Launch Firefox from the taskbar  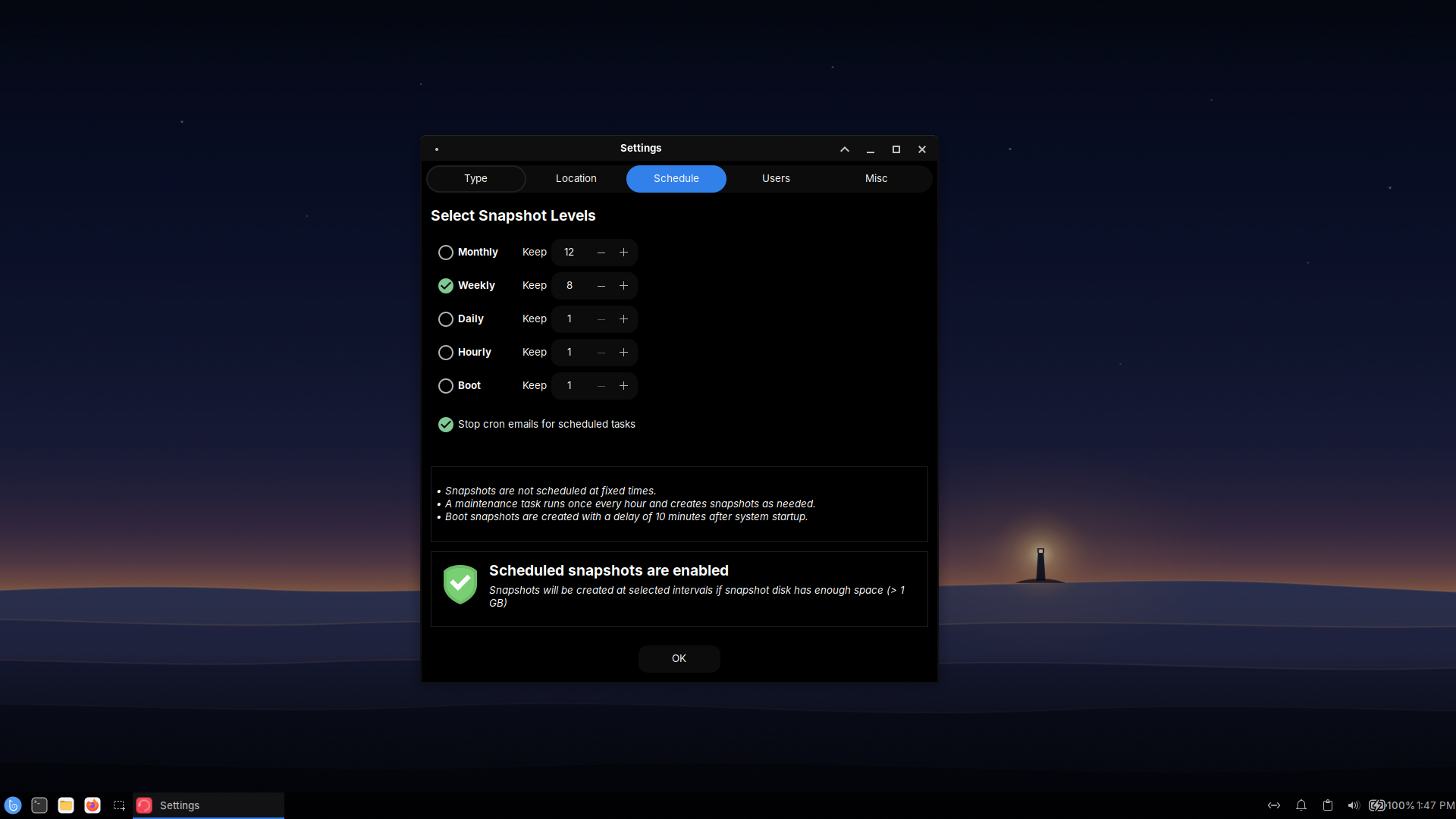93,805
